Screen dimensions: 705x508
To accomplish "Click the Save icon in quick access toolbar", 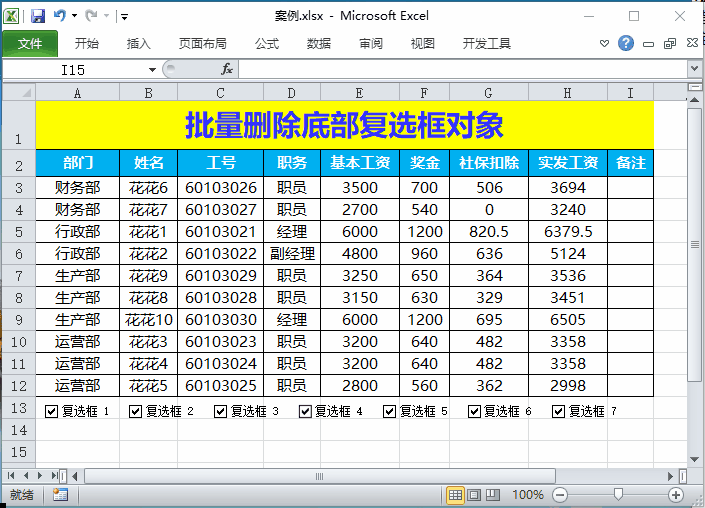I will tap(38, 16).
